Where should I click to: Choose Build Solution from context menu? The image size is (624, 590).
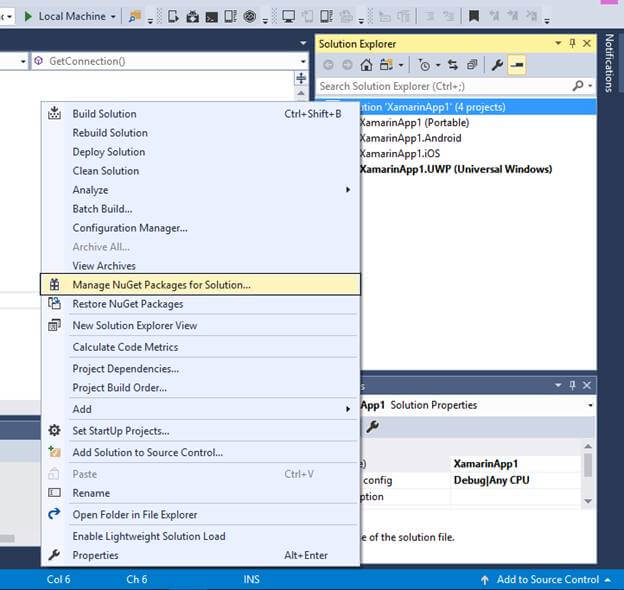201,114
